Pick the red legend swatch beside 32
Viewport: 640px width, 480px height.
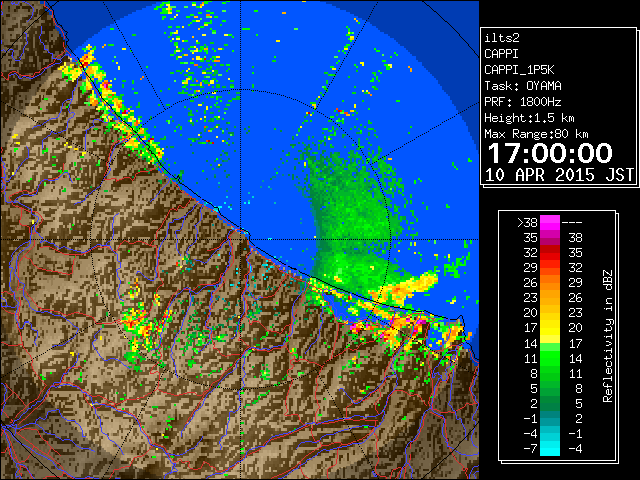click(x=550, y=253)
